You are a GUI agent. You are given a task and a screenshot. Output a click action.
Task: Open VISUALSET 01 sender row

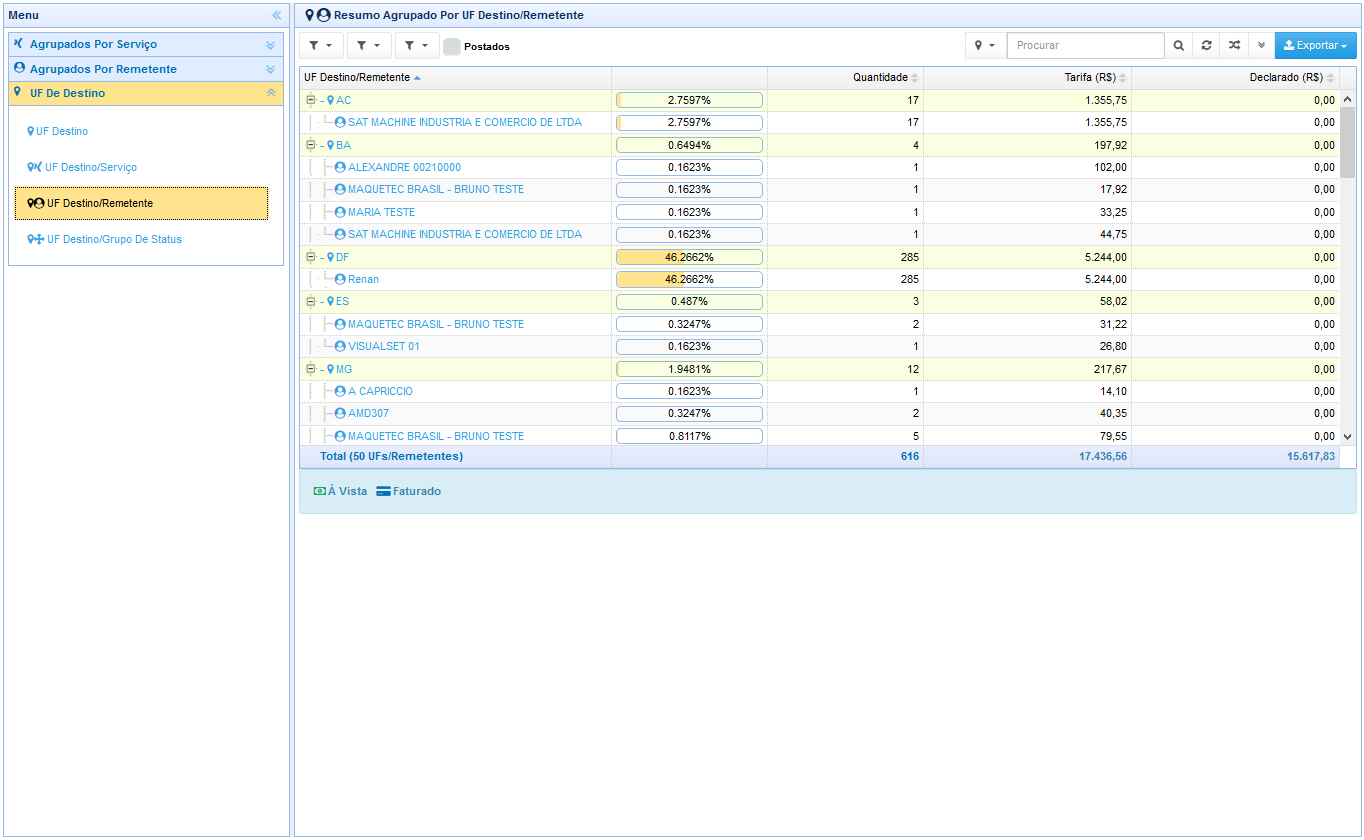click(x=383, y=346)
